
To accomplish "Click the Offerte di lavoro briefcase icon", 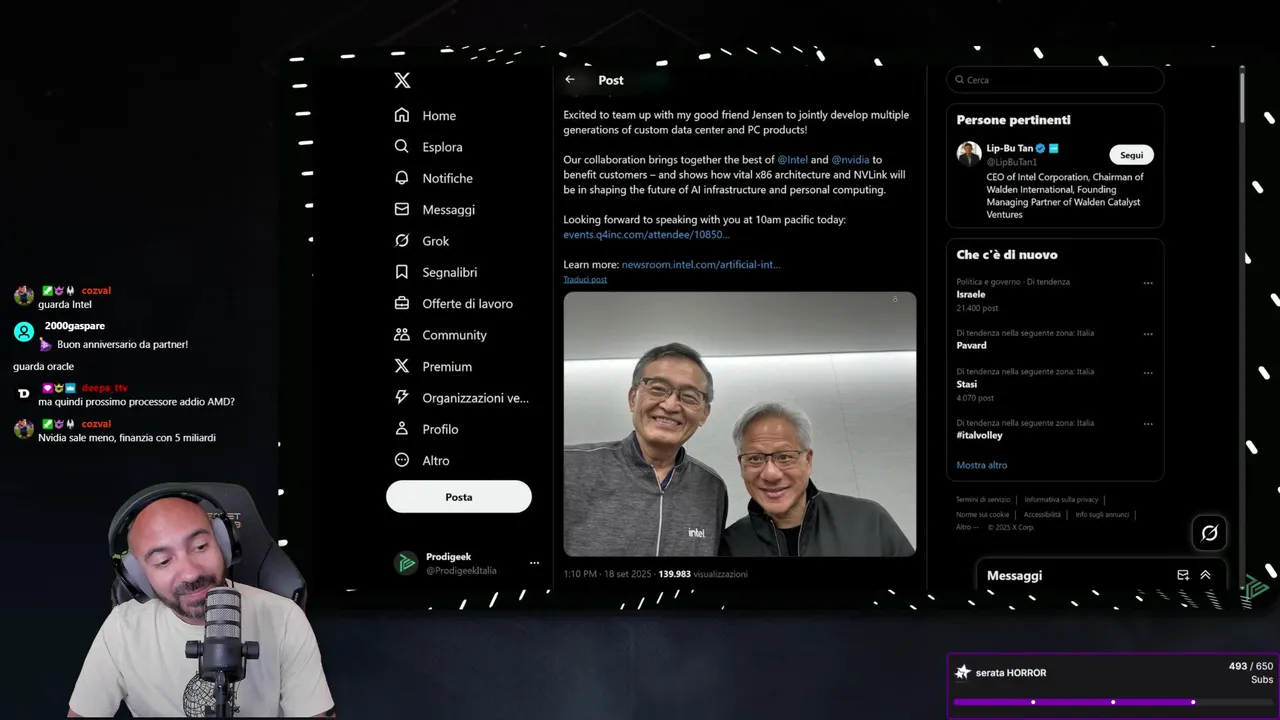I will click(x=402, y=303).
